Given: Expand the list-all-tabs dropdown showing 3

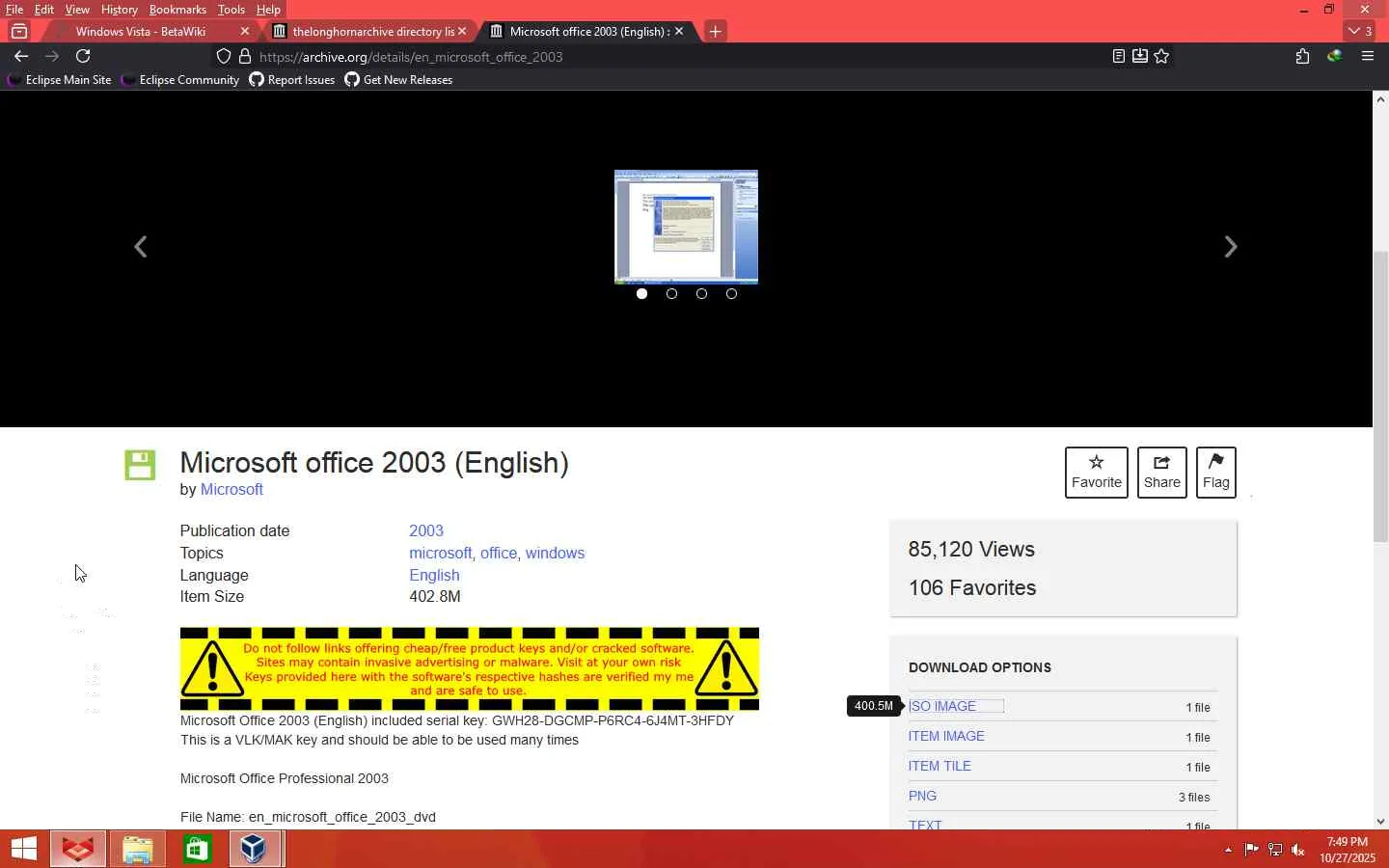Looking at the screenshot, I should (x=1361, y=31).
